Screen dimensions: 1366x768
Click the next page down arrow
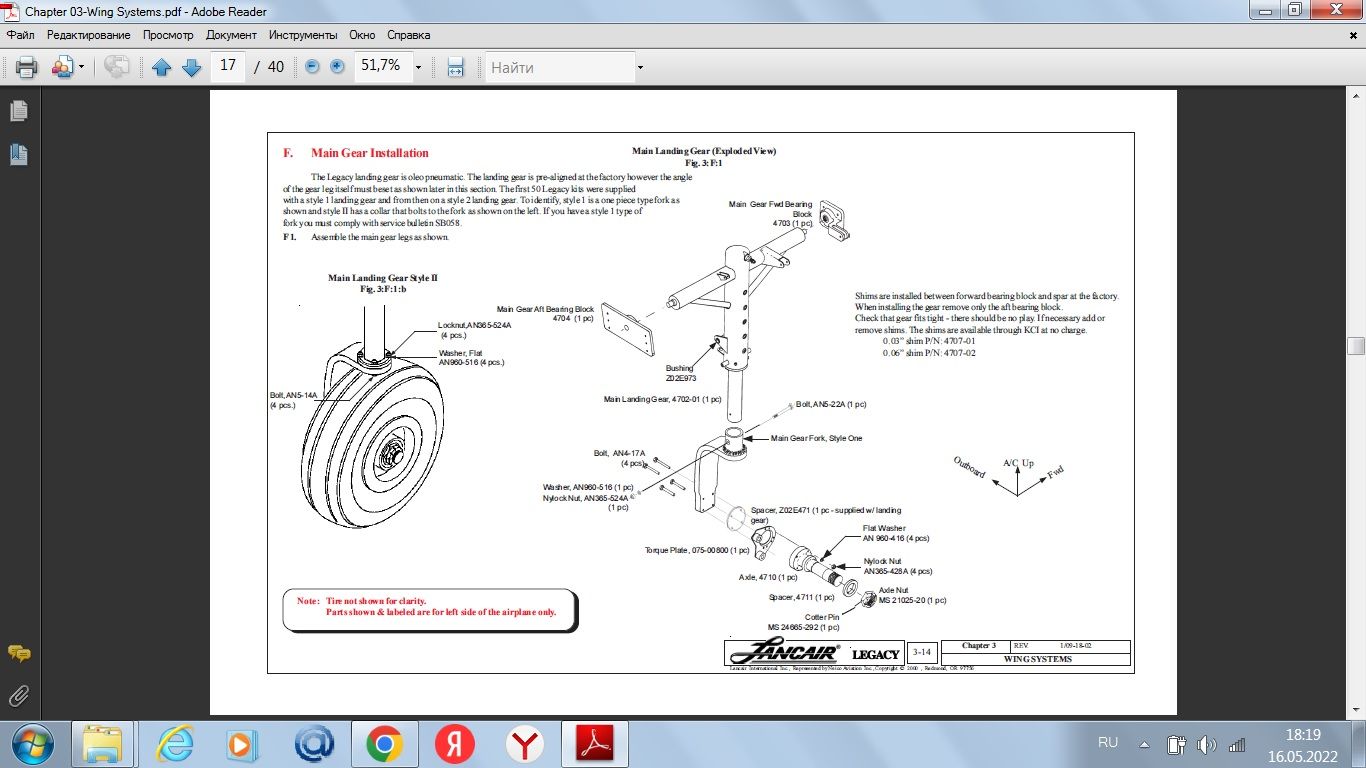point(191,66)
